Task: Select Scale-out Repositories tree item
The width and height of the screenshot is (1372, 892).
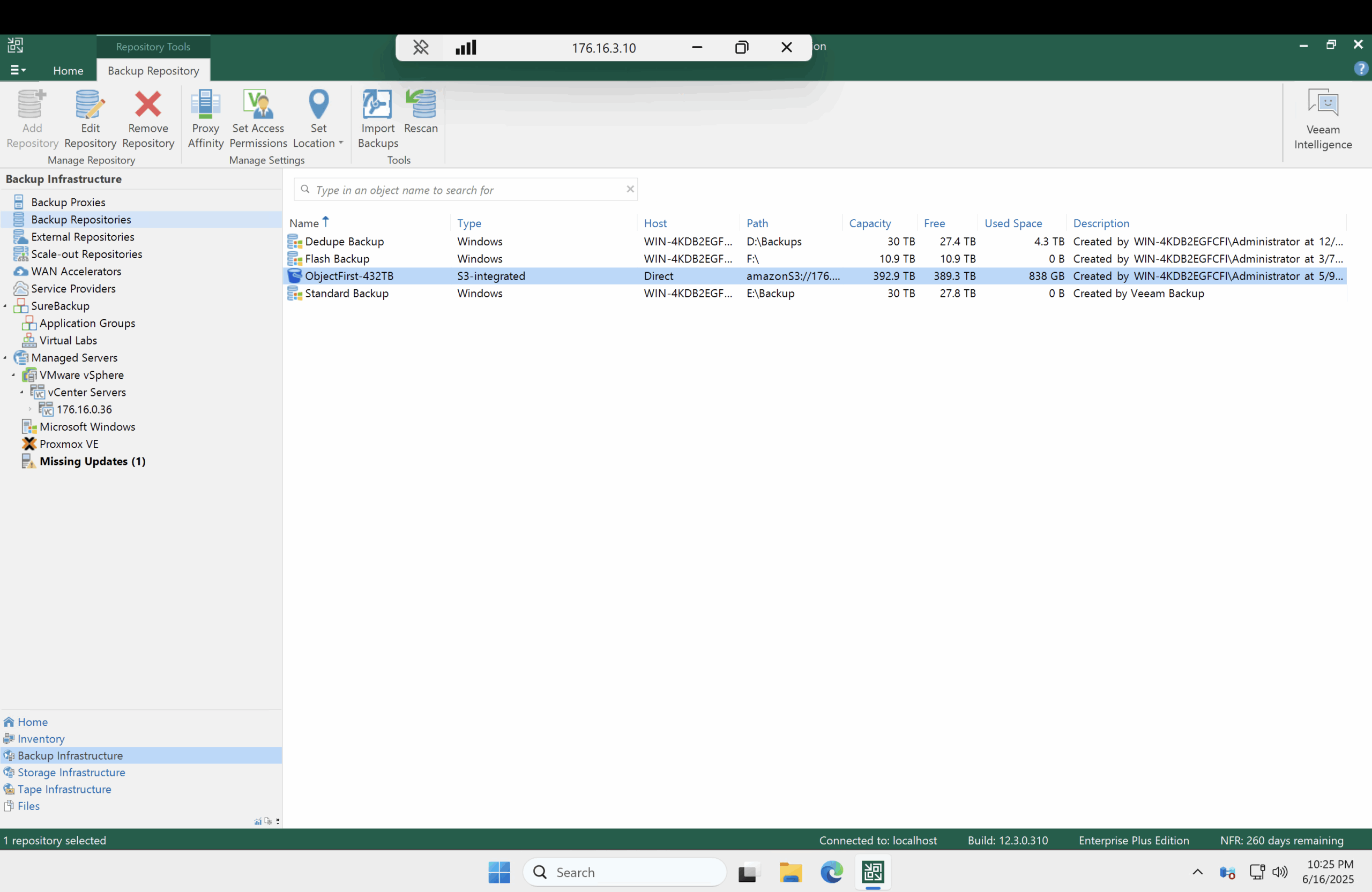Action: [x=86, y=253]
